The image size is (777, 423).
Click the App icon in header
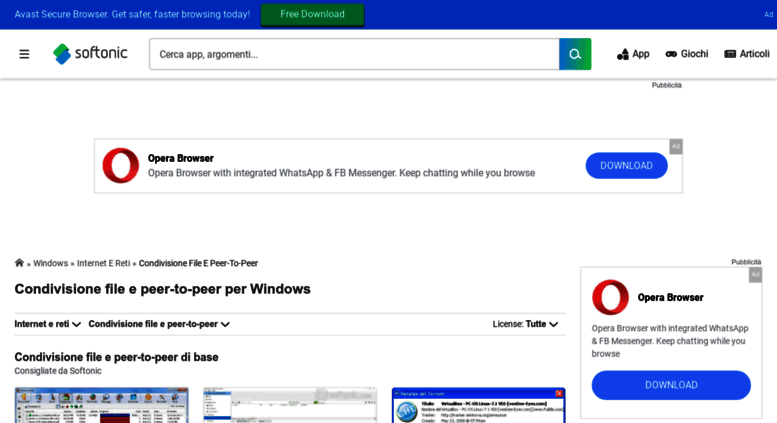point(622,54)
